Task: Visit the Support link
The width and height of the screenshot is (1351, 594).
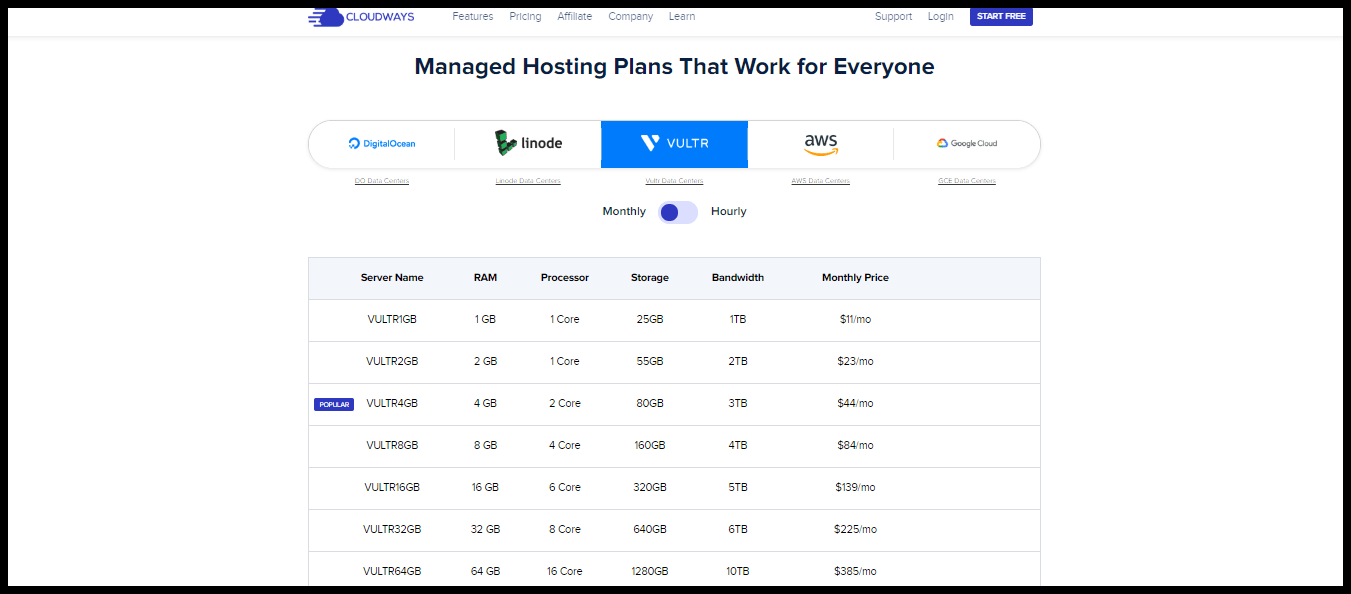Action: 893,16
